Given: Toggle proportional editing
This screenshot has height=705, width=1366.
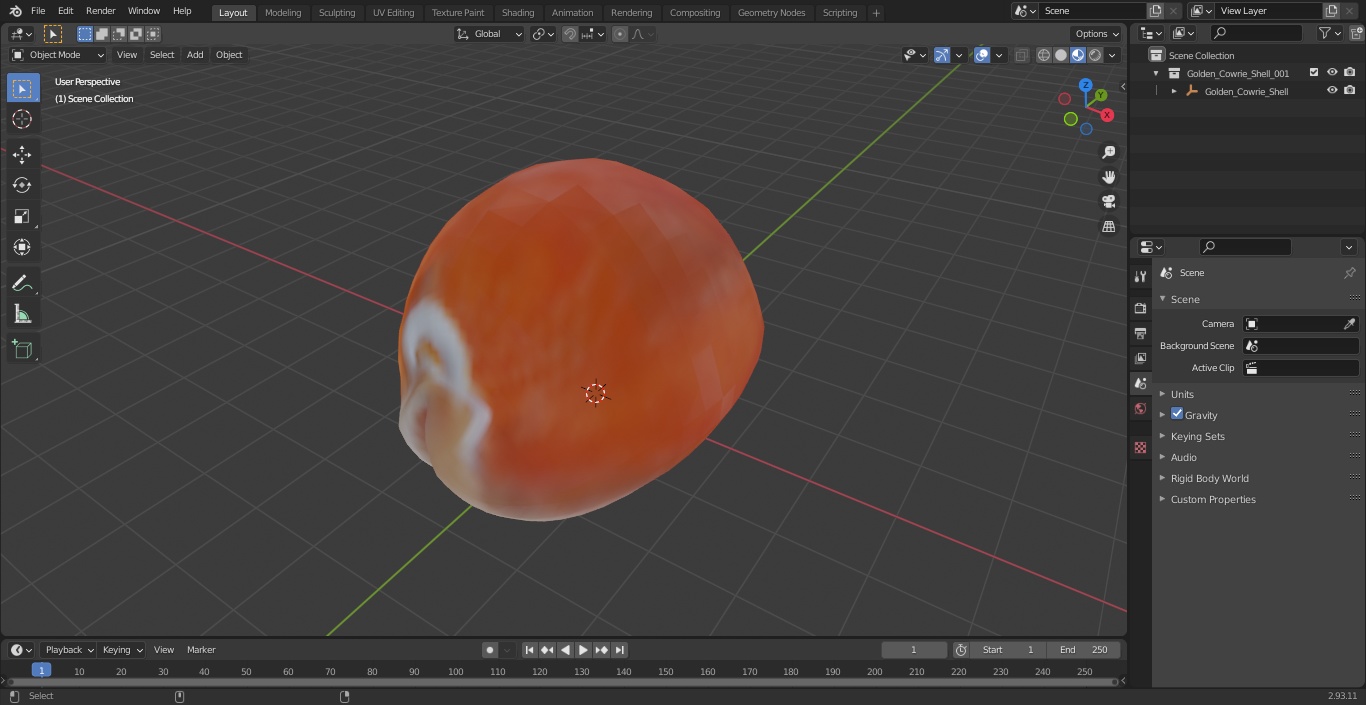Looking at the screenshot, I should [x=619, y=34].
